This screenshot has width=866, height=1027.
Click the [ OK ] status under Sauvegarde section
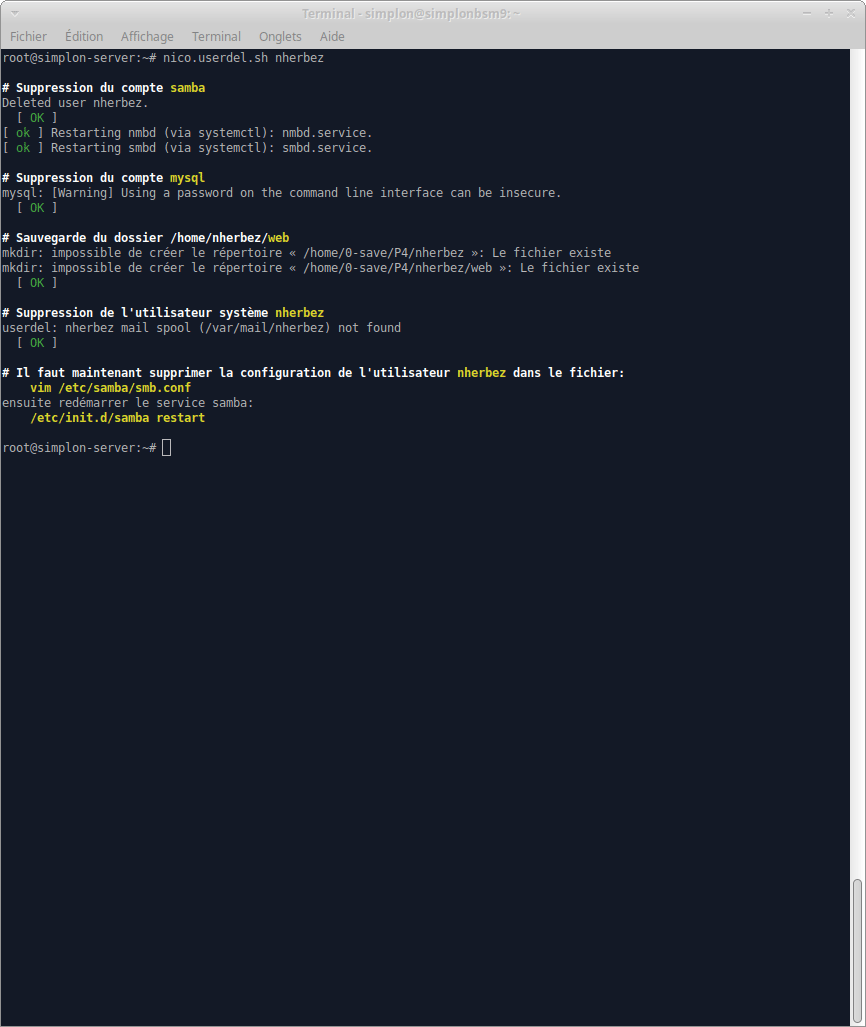37,283
